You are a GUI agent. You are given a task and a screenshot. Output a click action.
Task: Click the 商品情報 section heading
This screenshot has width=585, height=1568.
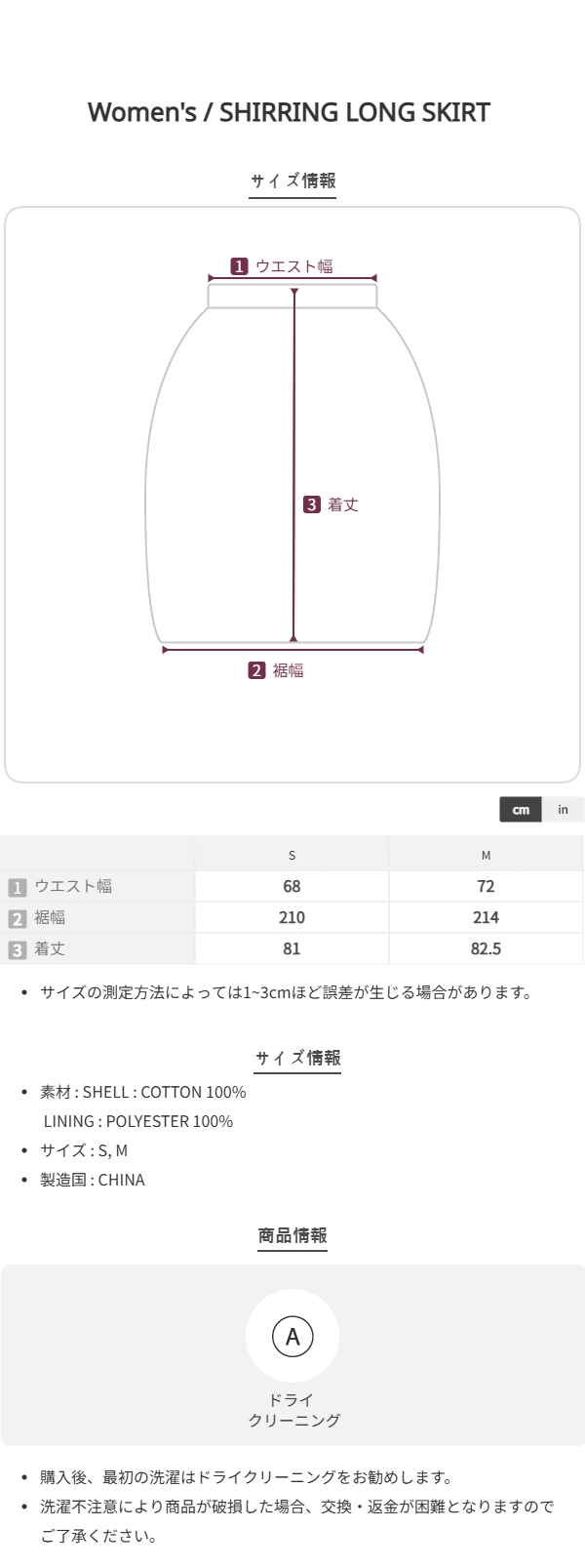pyautogui.click(x=292, y=1236)
